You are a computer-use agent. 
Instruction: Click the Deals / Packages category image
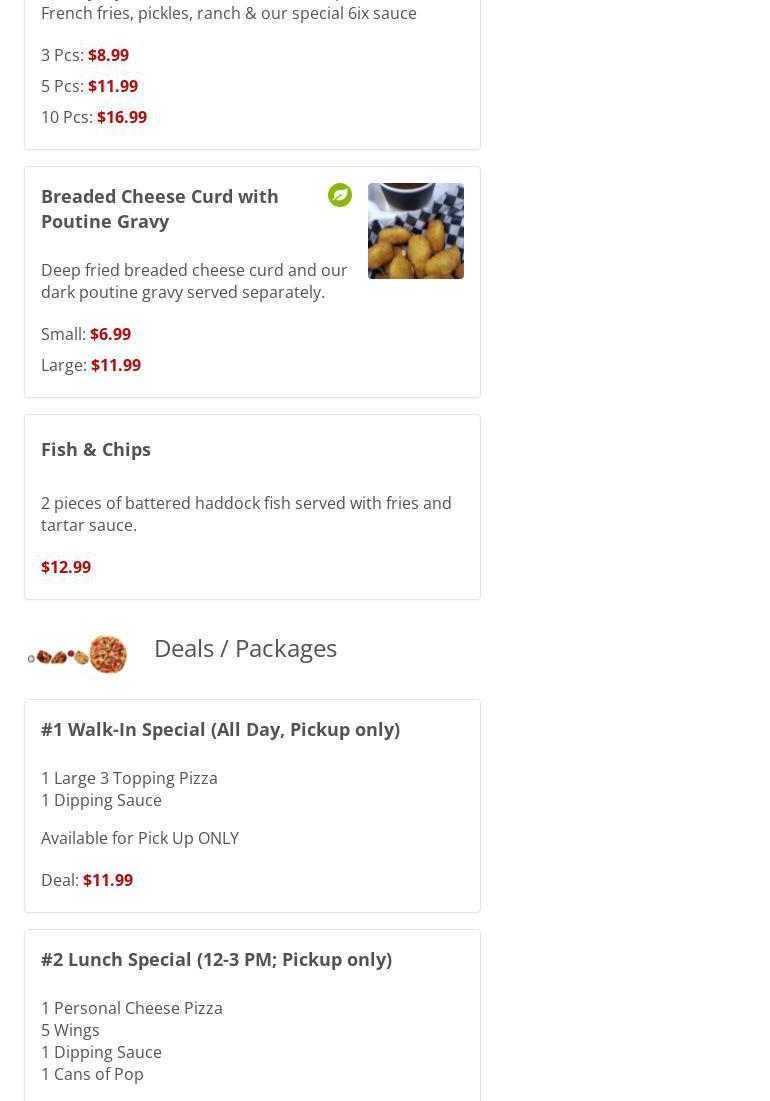click(78, 655)
